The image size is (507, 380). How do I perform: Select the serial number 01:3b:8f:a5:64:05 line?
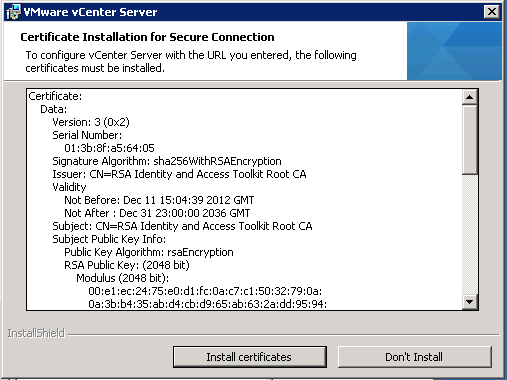(109, 148)
